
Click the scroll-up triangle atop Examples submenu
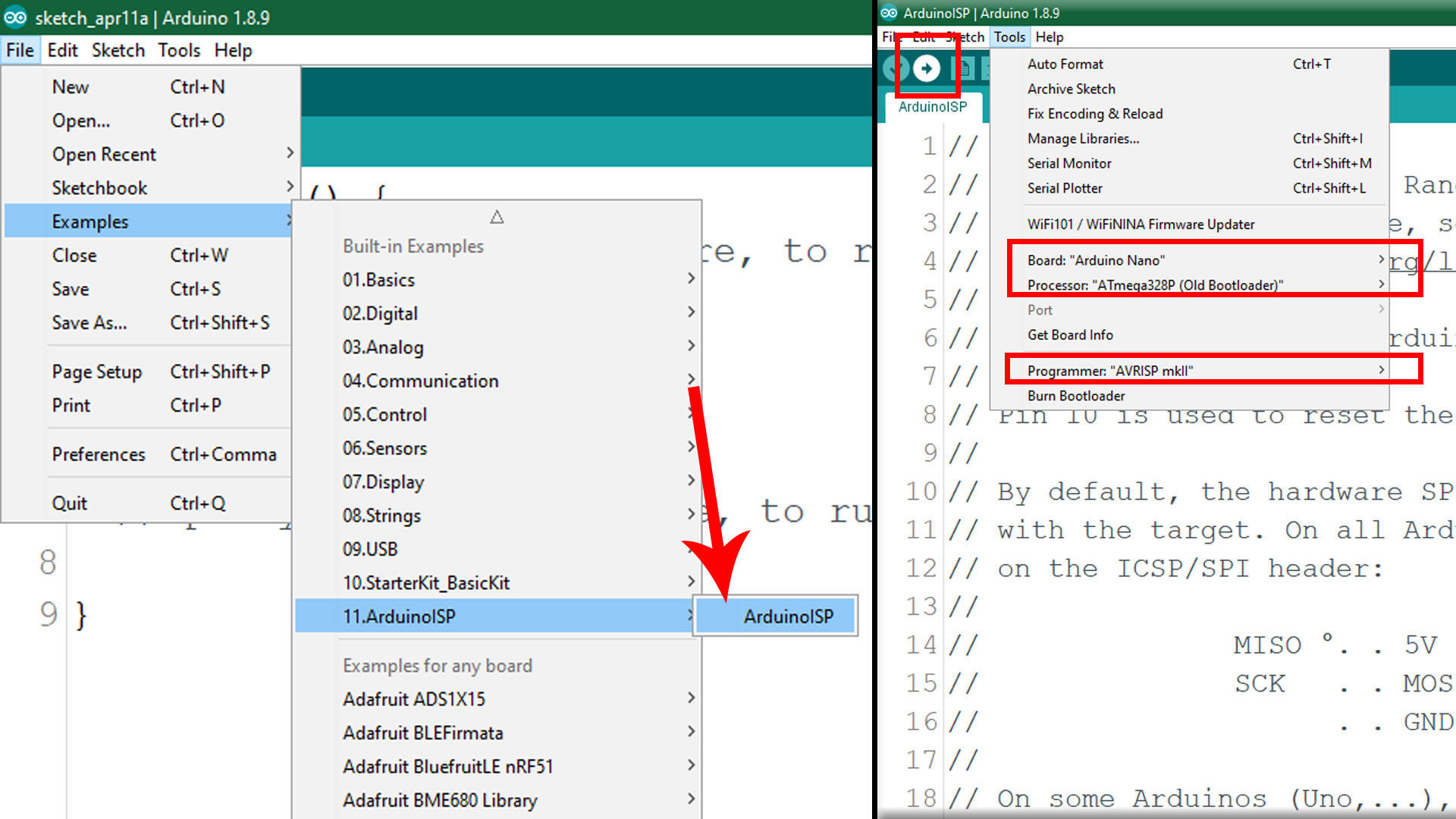click(x=497, y=217)
